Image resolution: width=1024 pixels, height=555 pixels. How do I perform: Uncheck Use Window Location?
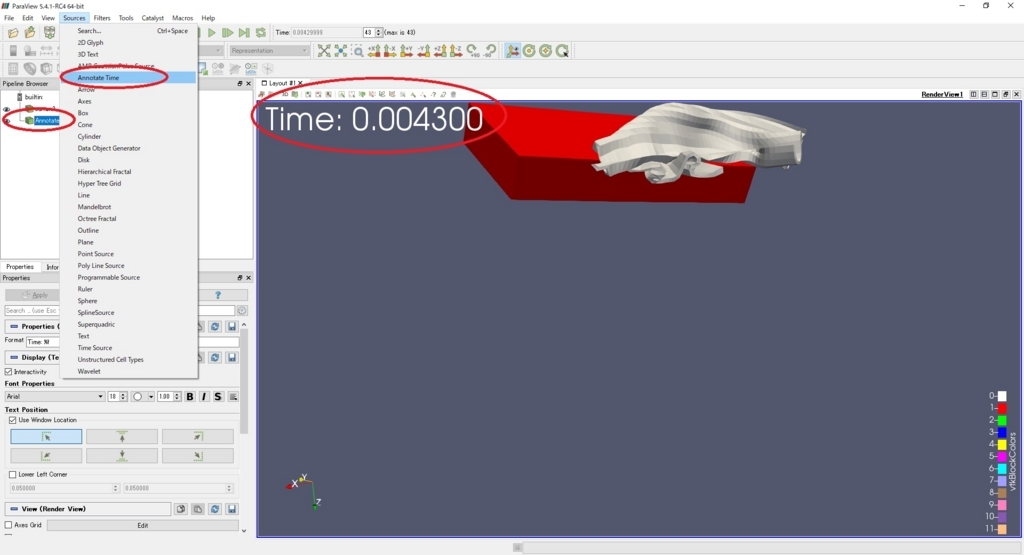pos(12,420)
